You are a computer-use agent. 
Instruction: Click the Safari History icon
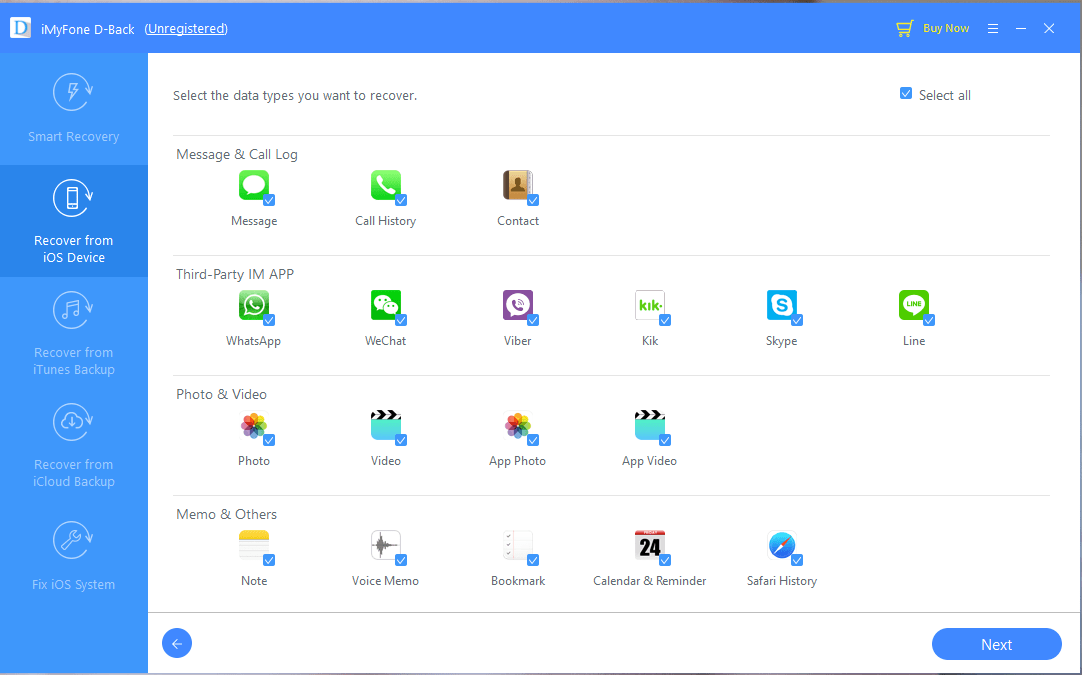[x=782, y=545]
